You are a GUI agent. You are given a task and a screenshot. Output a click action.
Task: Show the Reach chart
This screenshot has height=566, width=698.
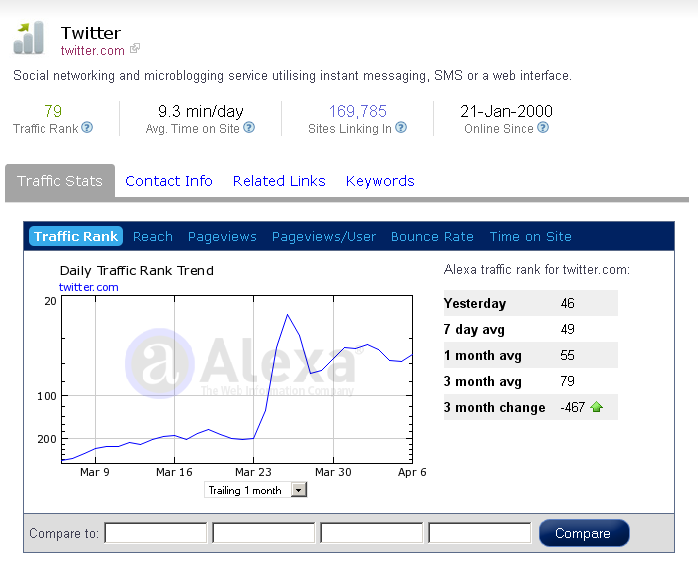(x=153, y=236)
